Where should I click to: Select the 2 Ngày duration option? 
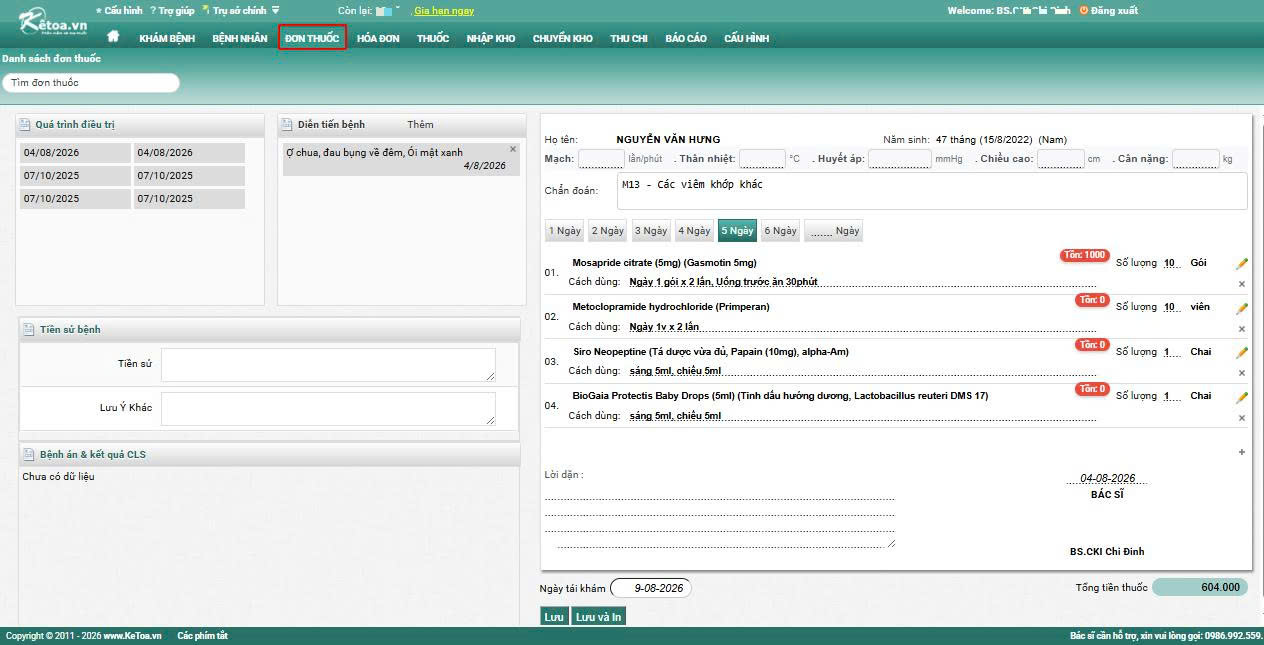[608, 231]
